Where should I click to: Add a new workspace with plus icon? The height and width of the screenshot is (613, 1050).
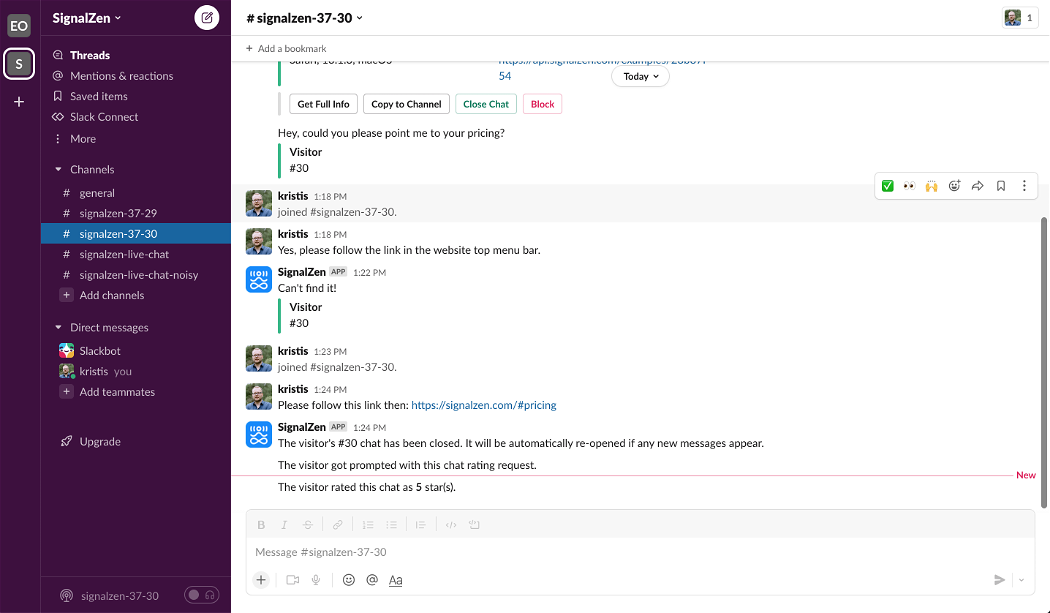pos(19,102)
